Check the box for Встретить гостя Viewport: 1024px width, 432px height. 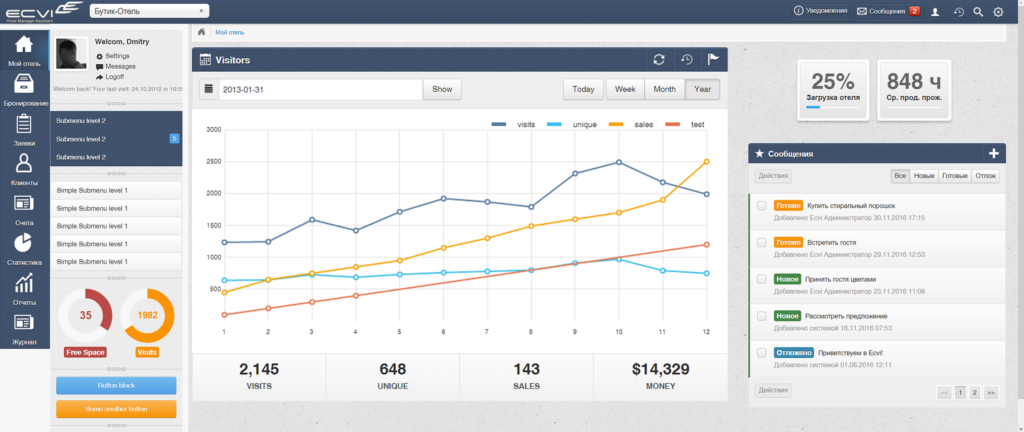tap(761, 242)
